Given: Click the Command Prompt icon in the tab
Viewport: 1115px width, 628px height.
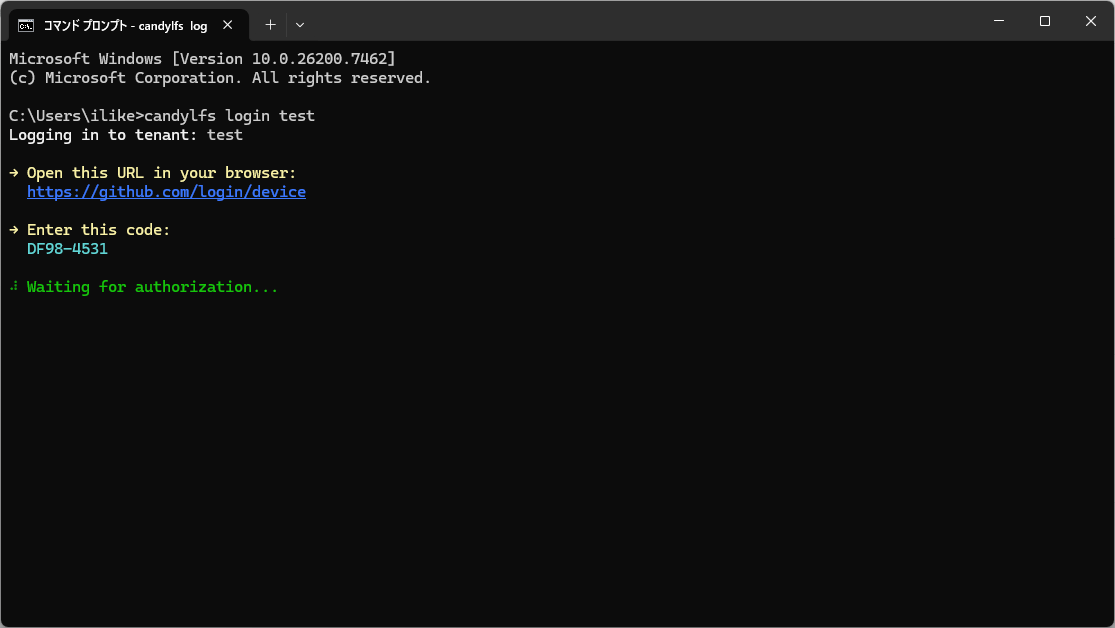Looking at the screenshot, I should pos(27,25).
